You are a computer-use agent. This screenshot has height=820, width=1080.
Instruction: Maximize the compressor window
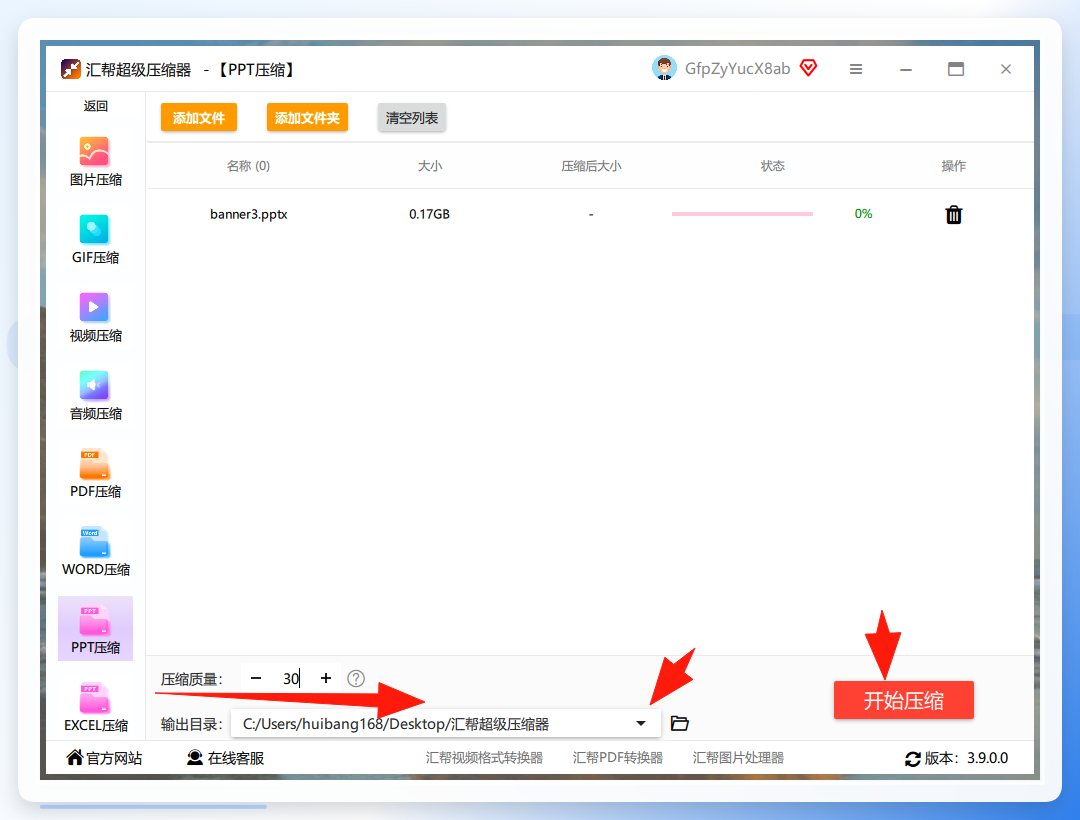point(955,69)
